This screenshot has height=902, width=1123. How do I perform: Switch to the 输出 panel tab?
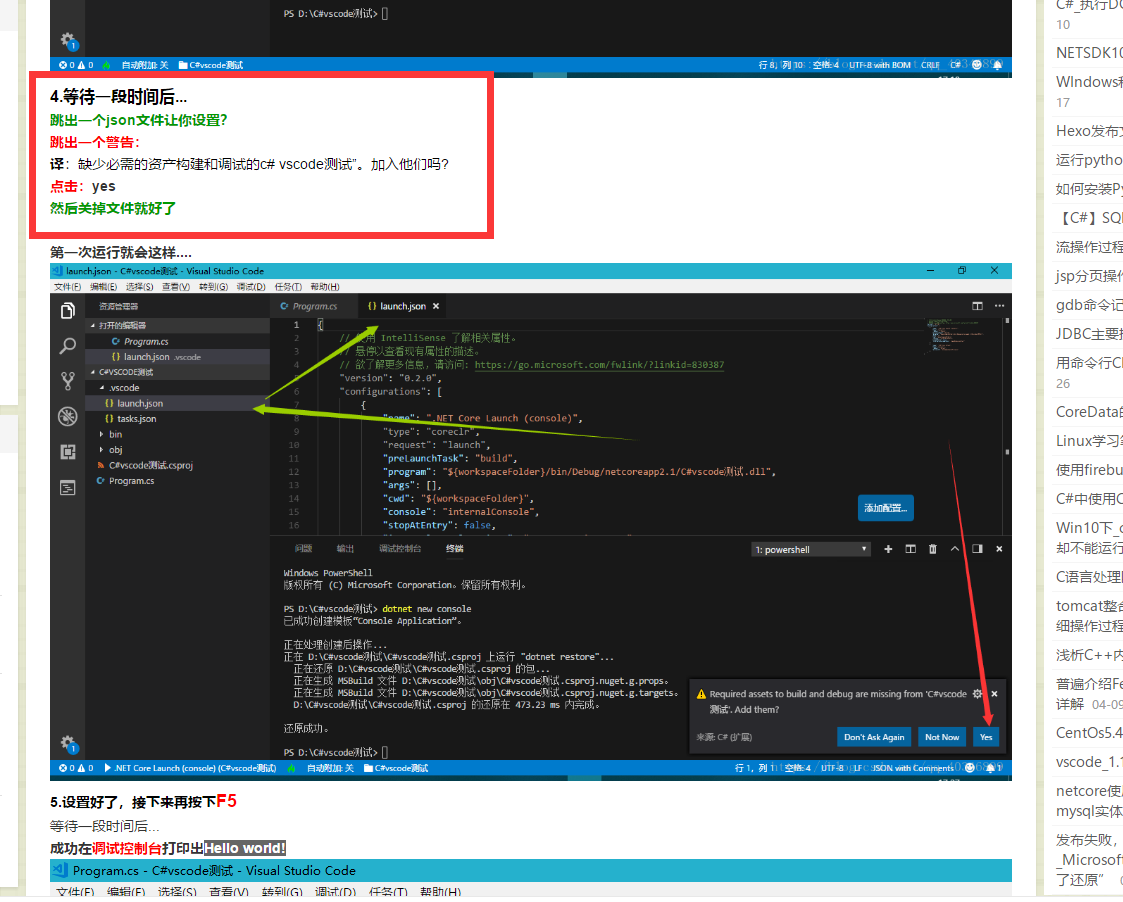tap(345, 549)
